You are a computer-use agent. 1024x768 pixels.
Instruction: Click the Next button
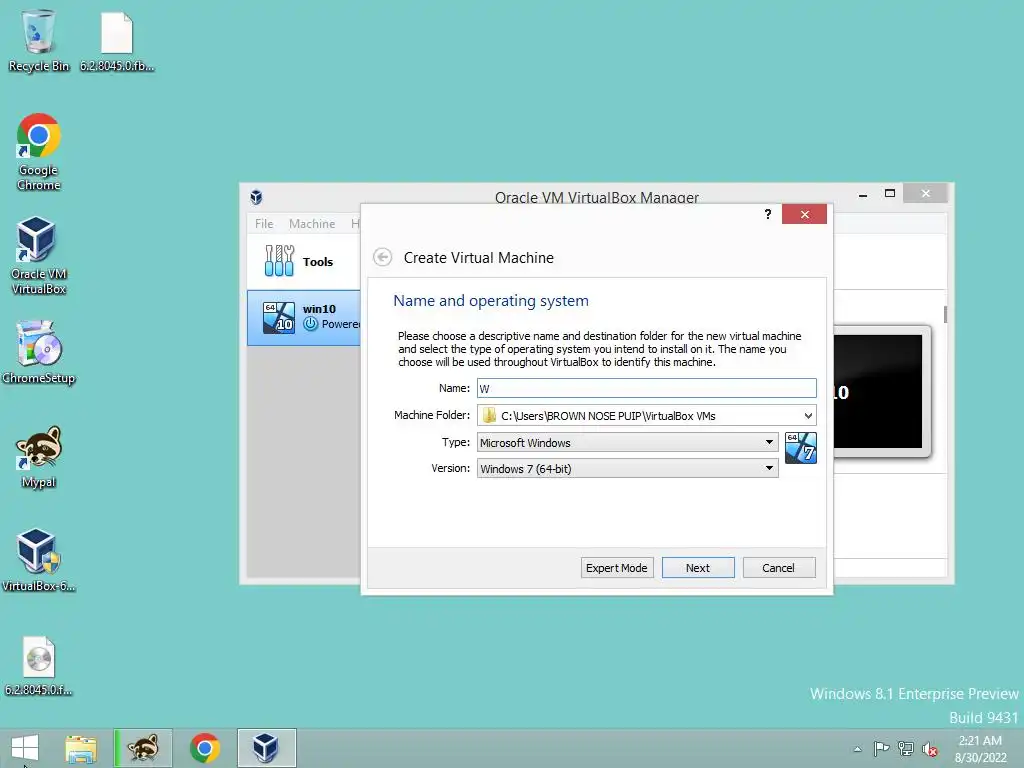pos(697,568)
